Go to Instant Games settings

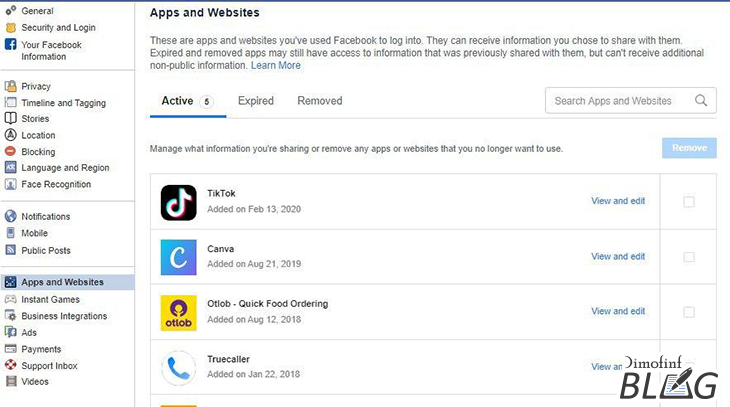50,299
